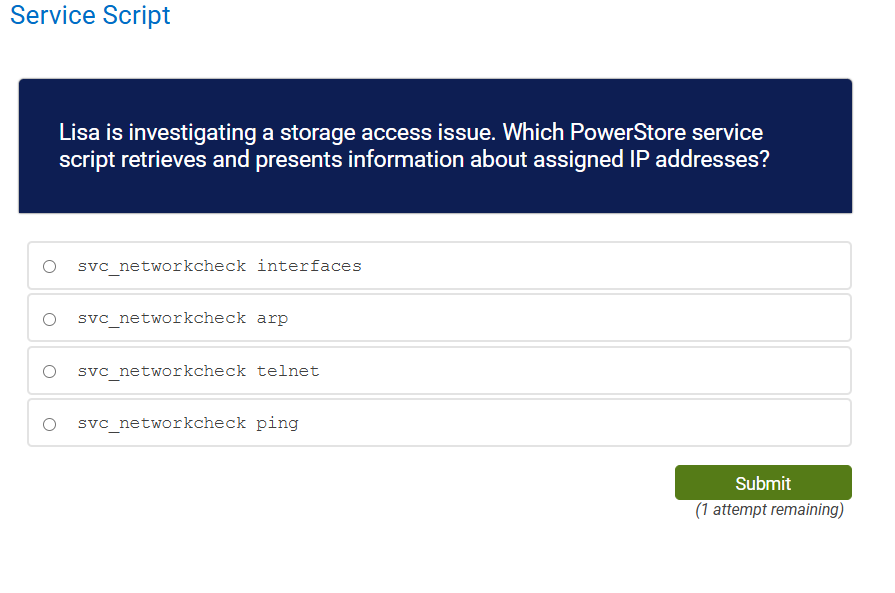Click the 1 attempt remaining text
Image resolution: width=895 pixels, height=593 pixels.
pyautogui.click(x=769, y=509)
